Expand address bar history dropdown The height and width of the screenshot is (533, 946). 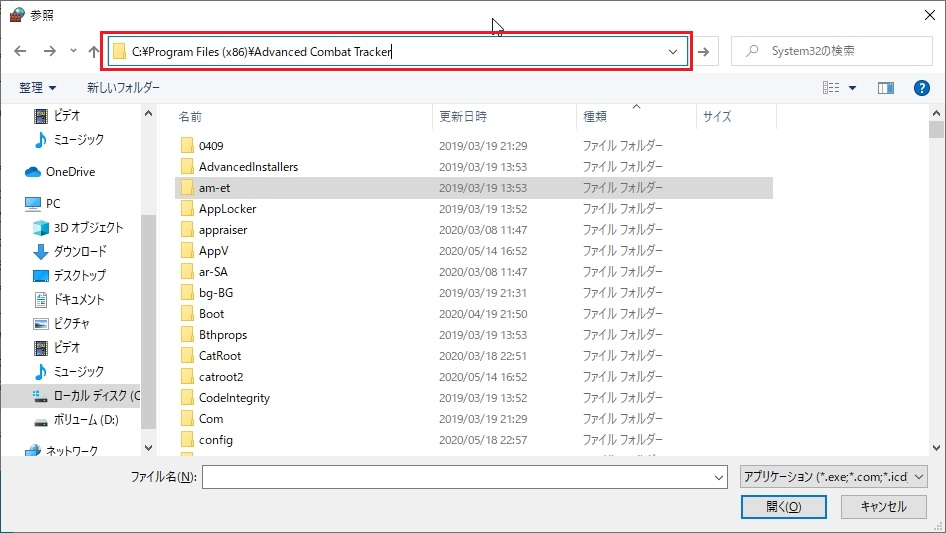click(x=673, y=51)
